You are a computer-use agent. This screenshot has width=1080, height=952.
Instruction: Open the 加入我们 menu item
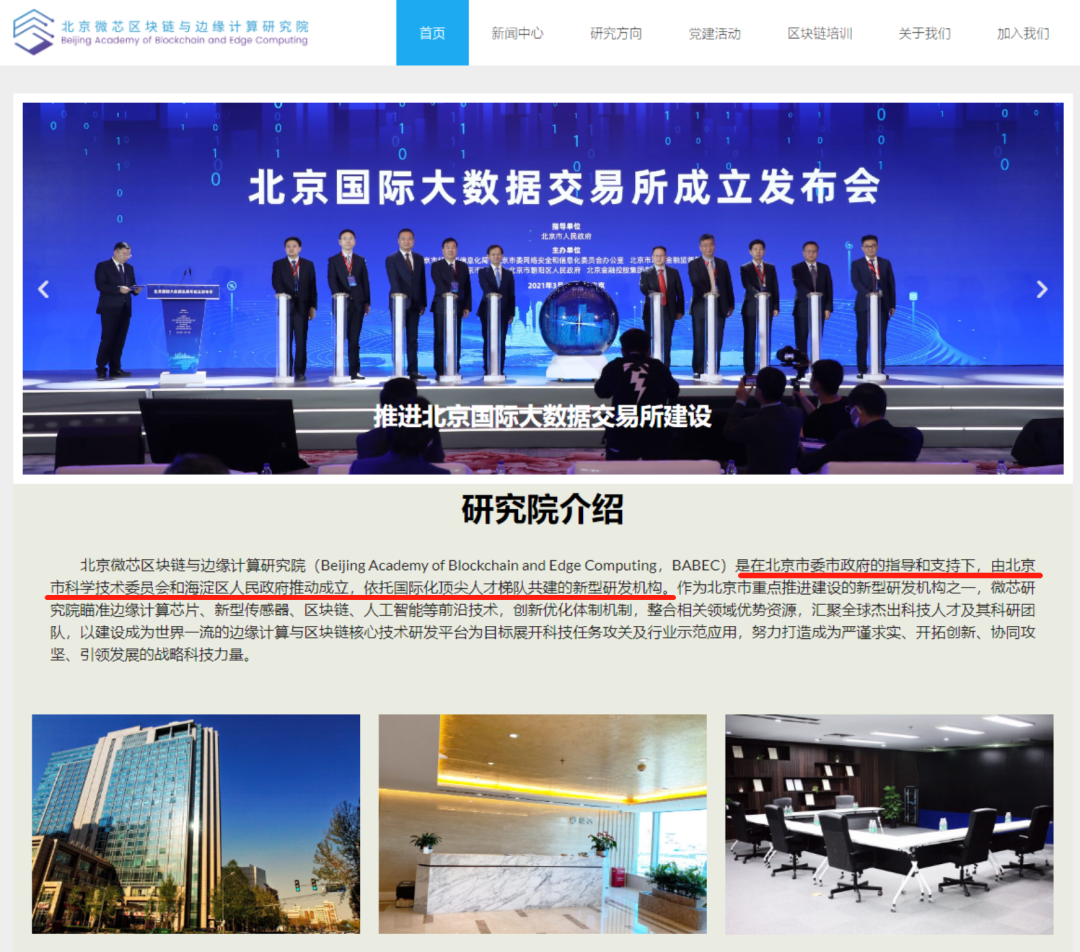coord(1023,33)
